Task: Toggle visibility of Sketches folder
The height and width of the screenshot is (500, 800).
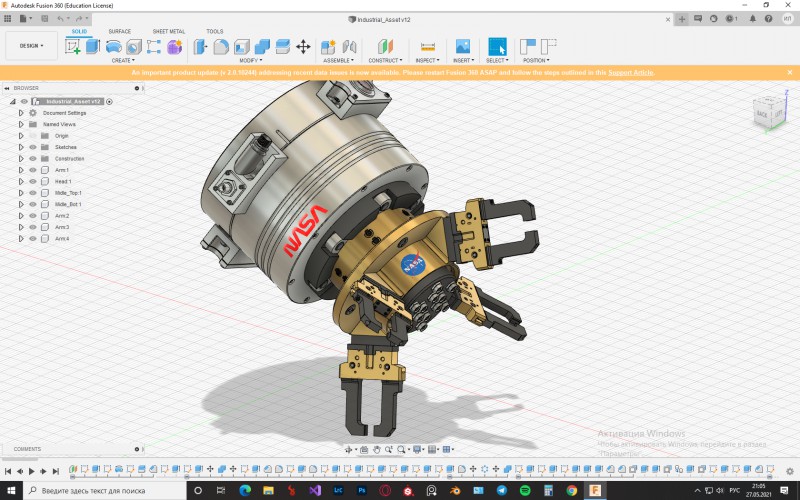Action: pyautogui.click(x=32, y=147)
